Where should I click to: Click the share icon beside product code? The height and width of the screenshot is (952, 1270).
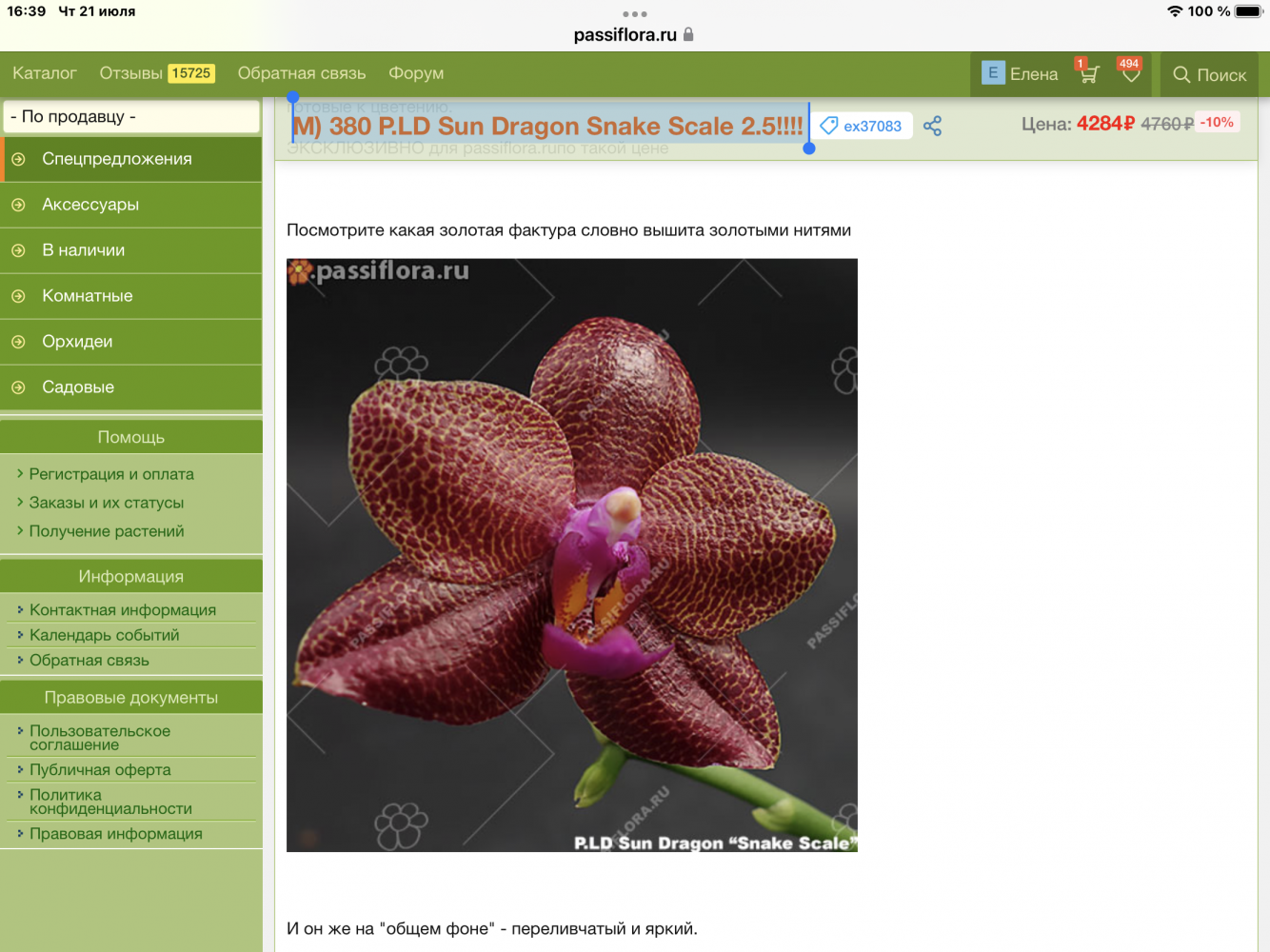[932, 126]
